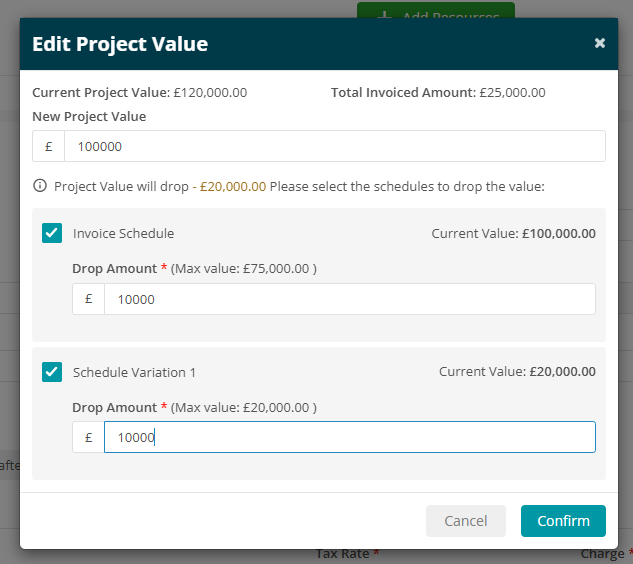The image size is (633, 564).
Task: Cancel the project value edit
Action: 465,521
